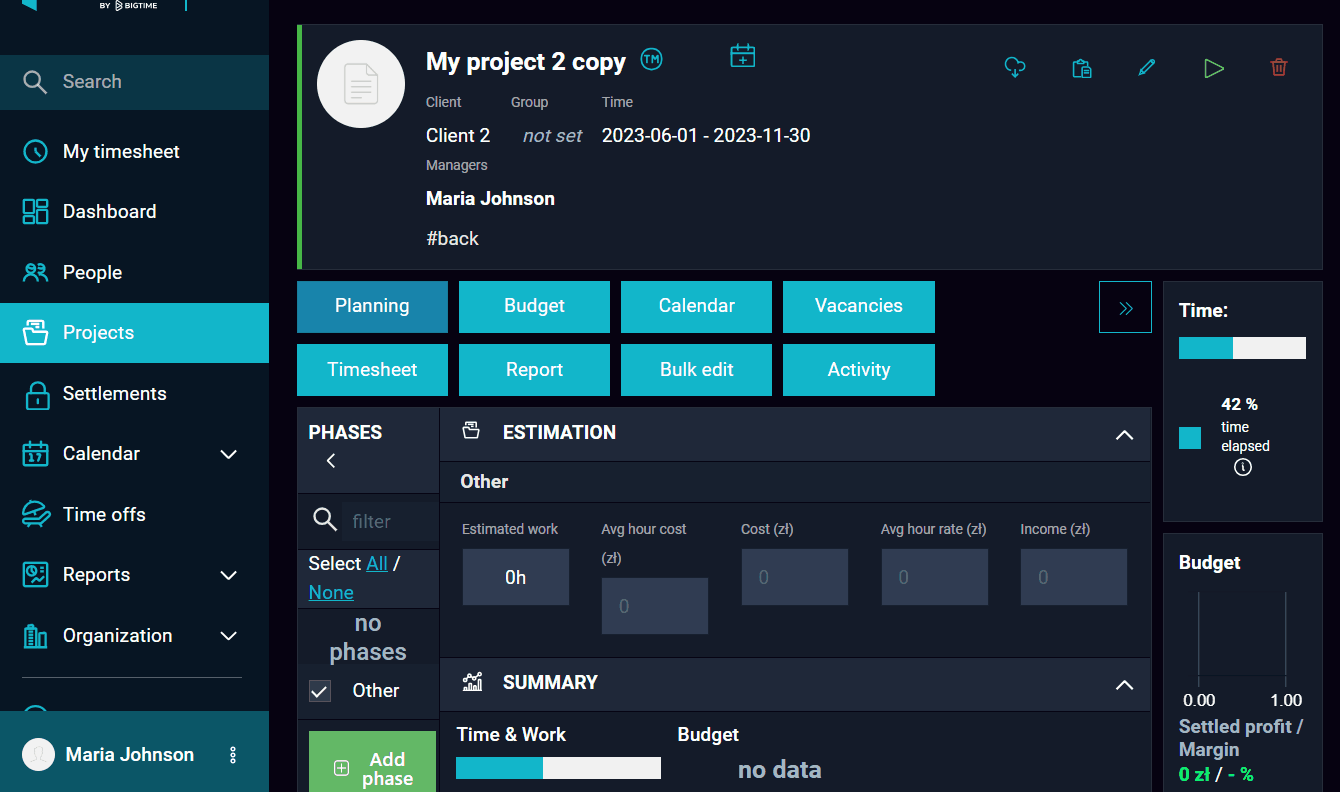Expand the side panel double-arrow button
The width and height of the screenshot is (1340, 792).
[1125, 307]
